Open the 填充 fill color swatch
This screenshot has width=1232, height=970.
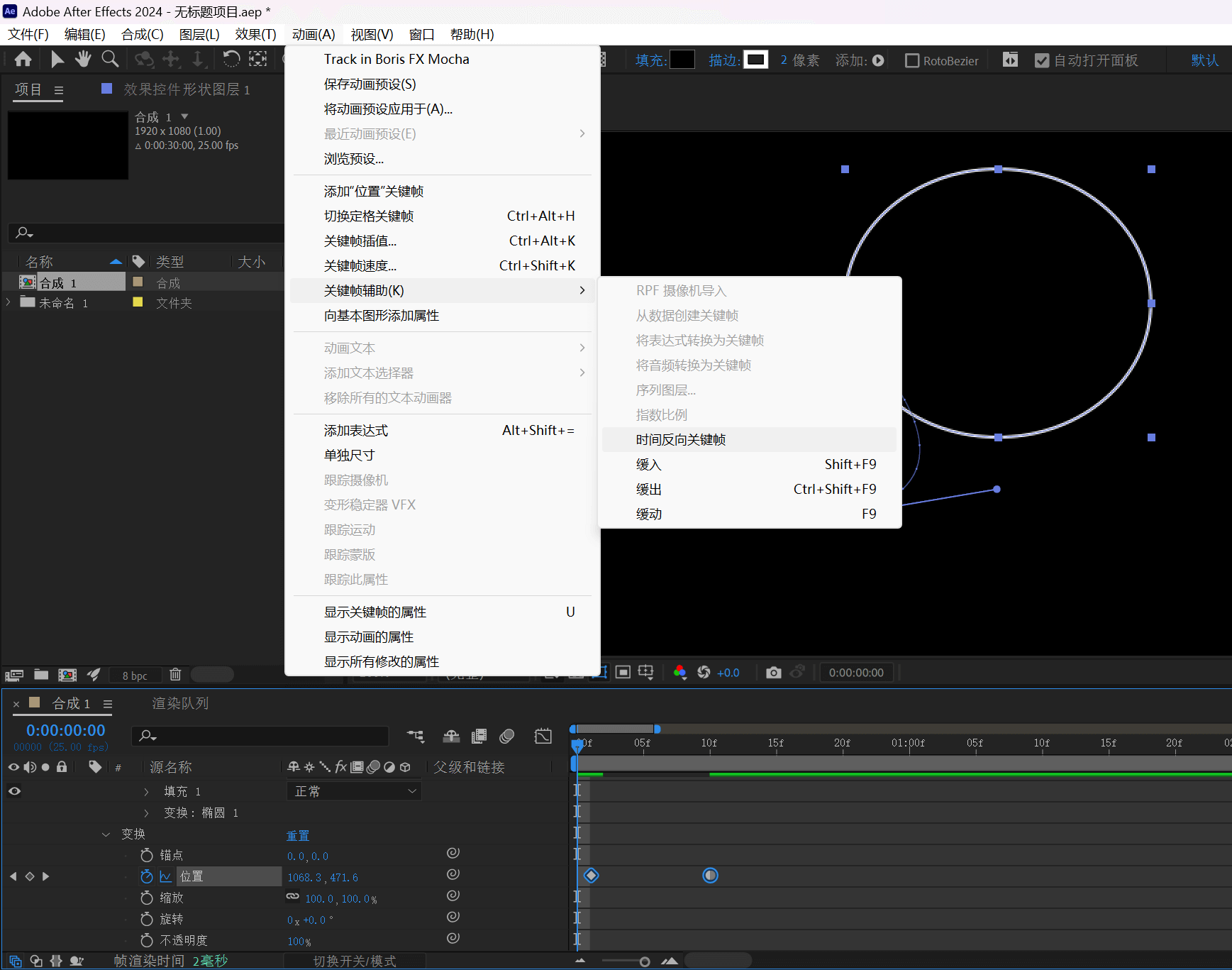pyautogui.click(x=682, y=60)
